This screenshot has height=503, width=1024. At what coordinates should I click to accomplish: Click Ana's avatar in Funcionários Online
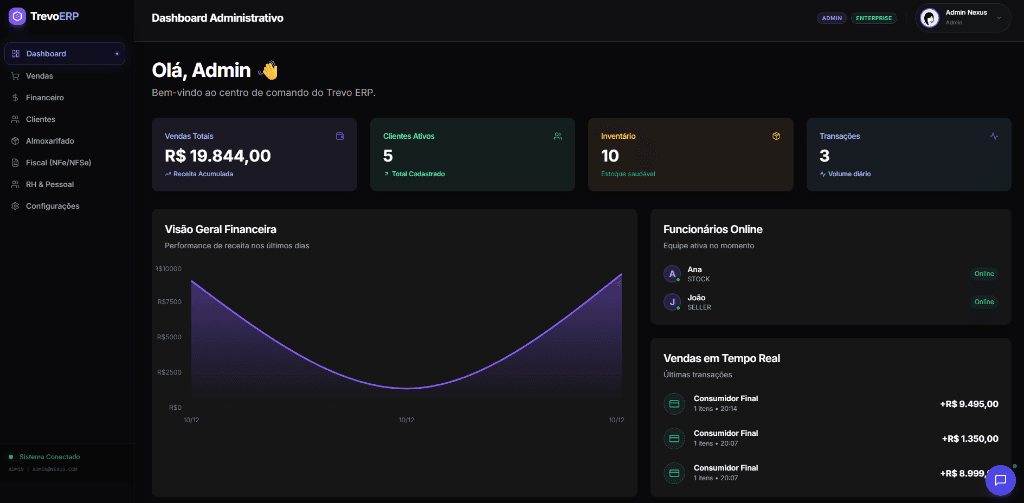[672, 273]
